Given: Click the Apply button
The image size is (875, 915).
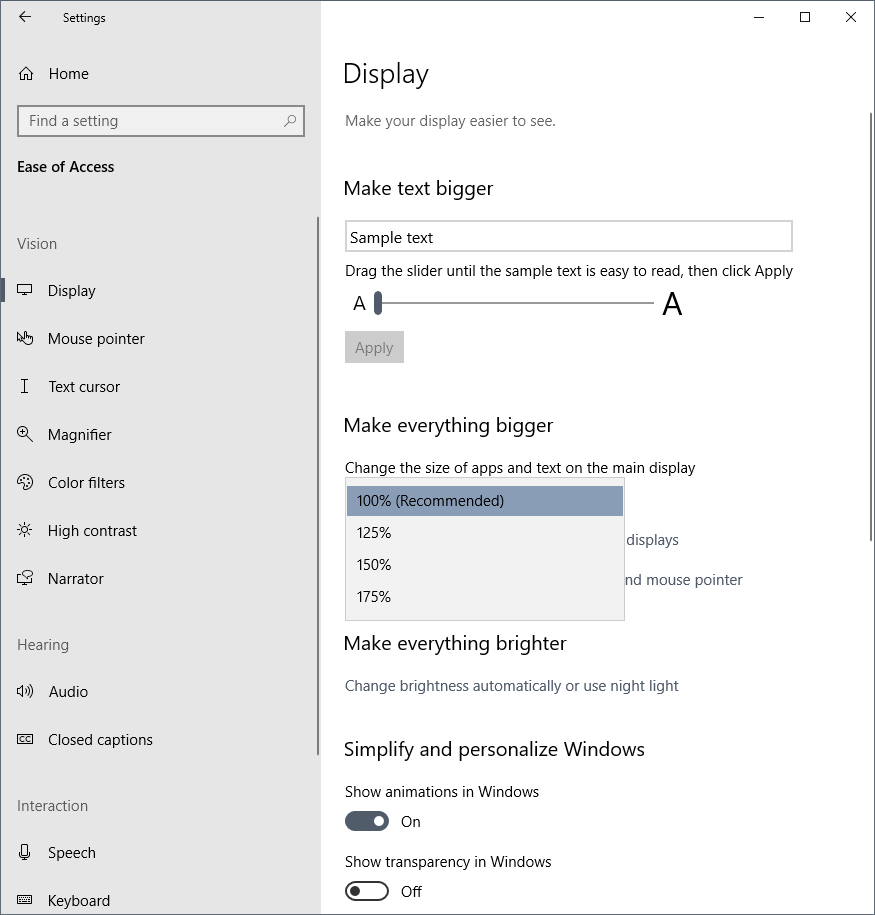Looking at the screenshot, I should coord(374,347).
